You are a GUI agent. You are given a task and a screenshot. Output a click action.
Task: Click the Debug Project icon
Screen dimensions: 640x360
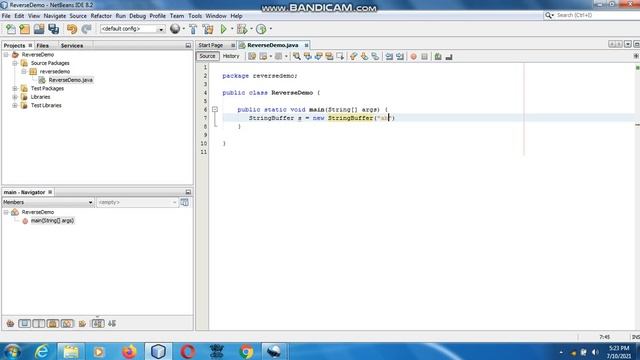coord(242,29)
